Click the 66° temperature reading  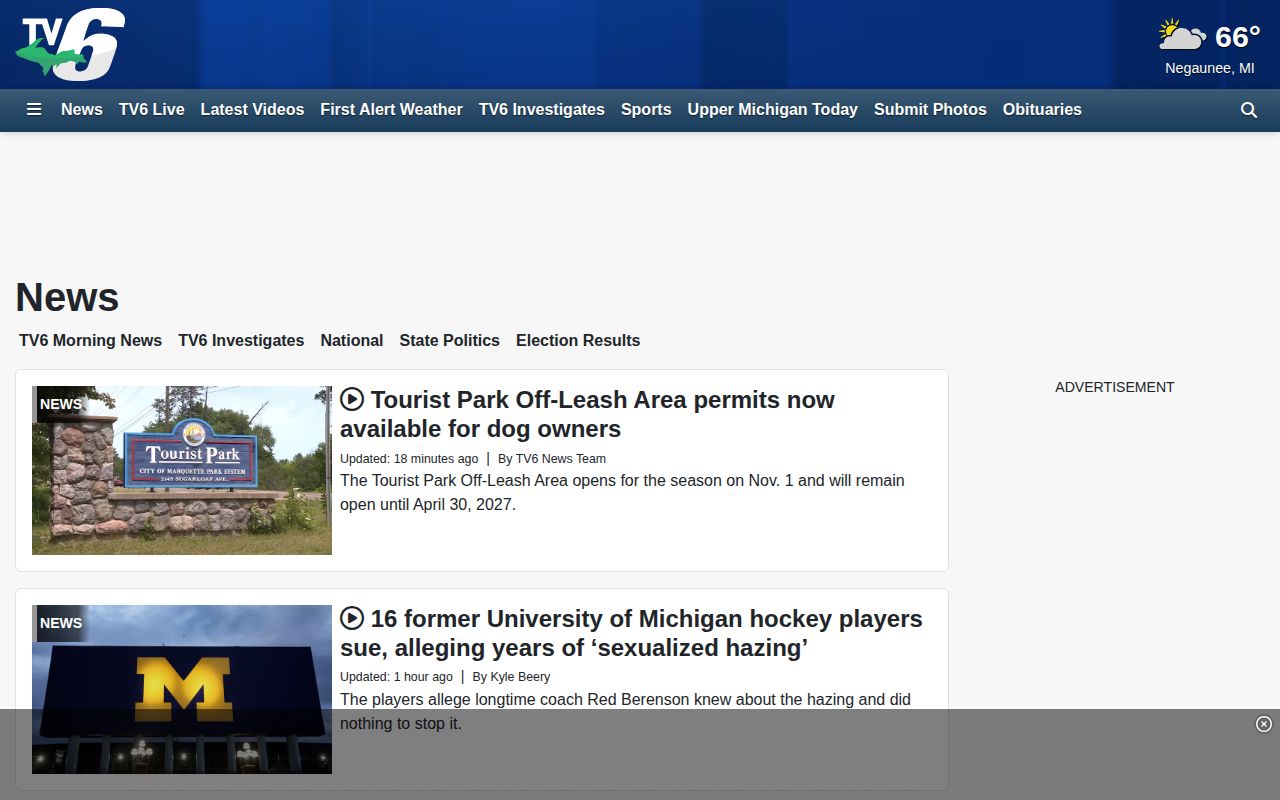(x=1237, y=37)
